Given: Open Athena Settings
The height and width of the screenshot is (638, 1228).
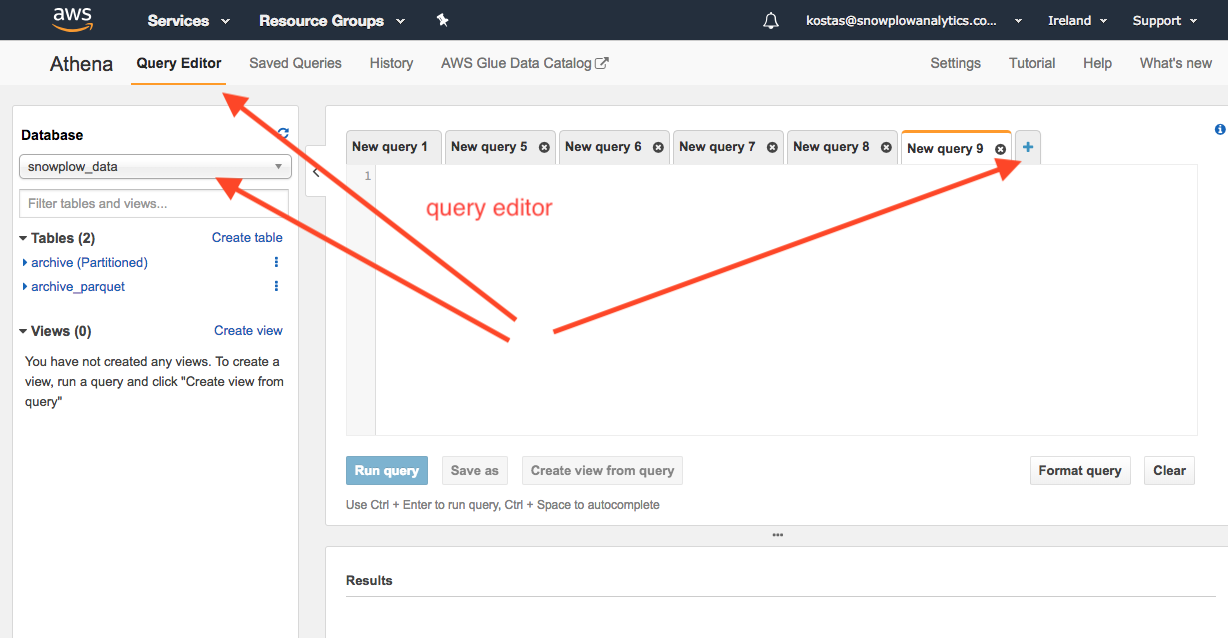Looking at the screenshot, I should (x=955, y=63).
